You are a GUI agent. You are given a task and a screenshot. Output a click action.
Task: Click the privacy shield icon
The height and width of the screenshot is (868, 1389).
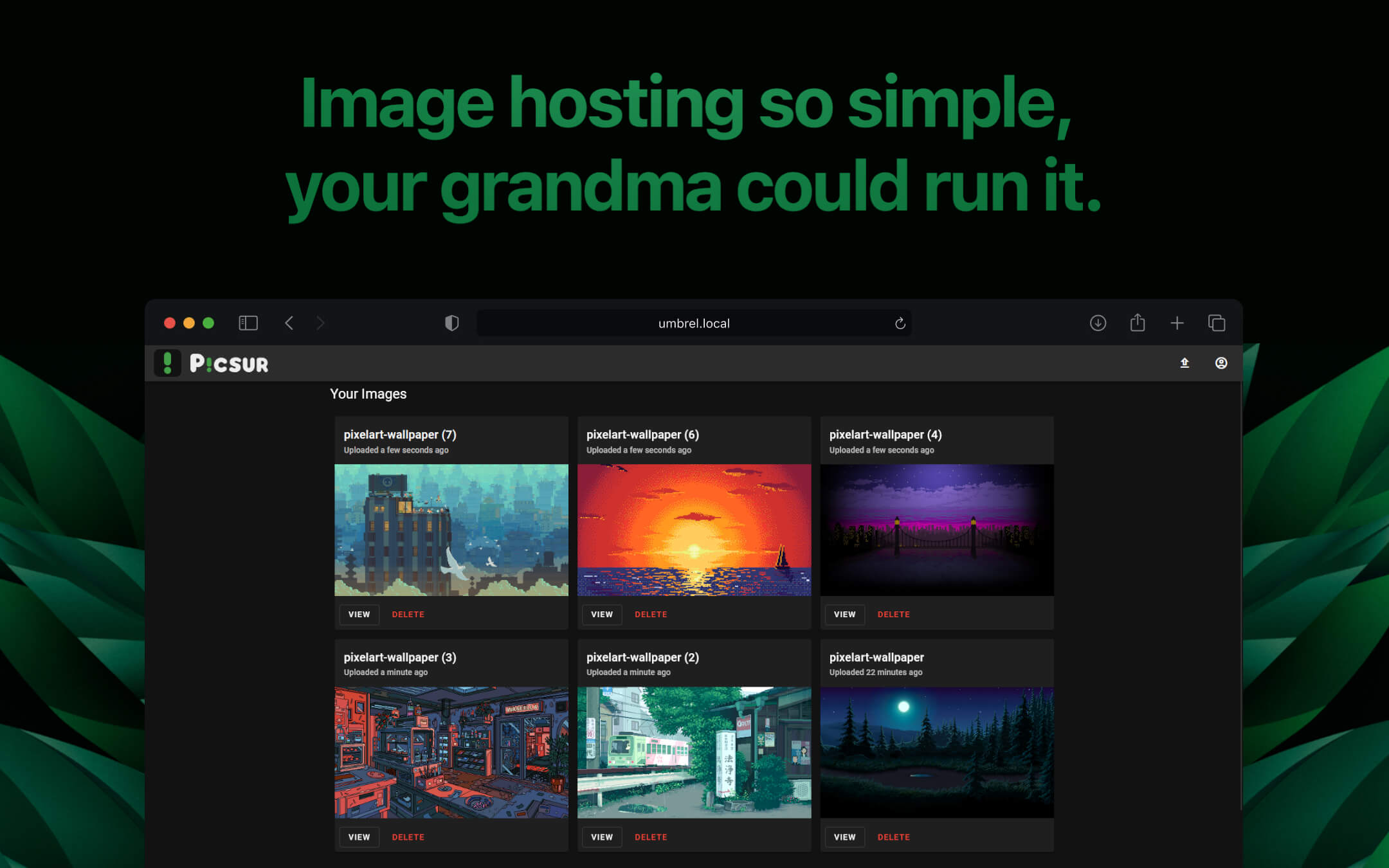[452, 323]
